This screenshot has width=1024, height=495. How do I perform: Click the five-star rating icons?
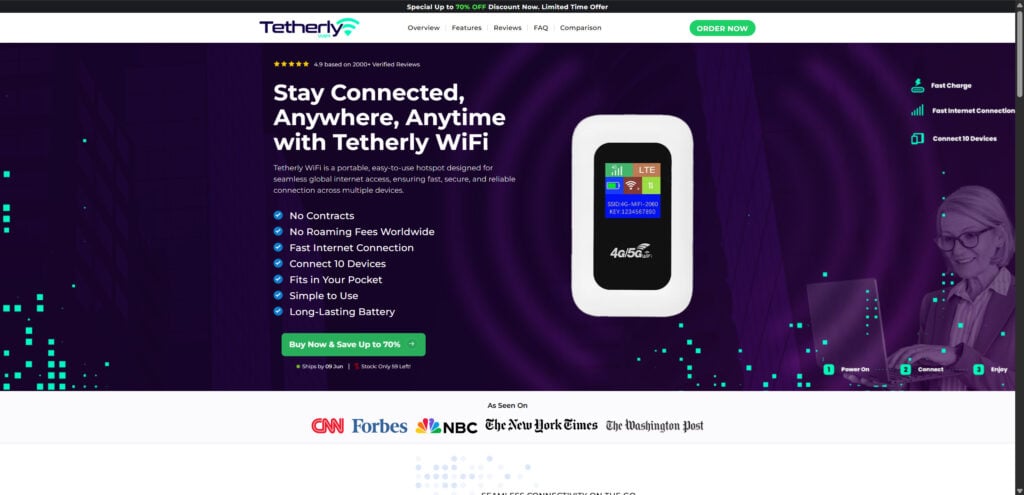coord(291,64)
